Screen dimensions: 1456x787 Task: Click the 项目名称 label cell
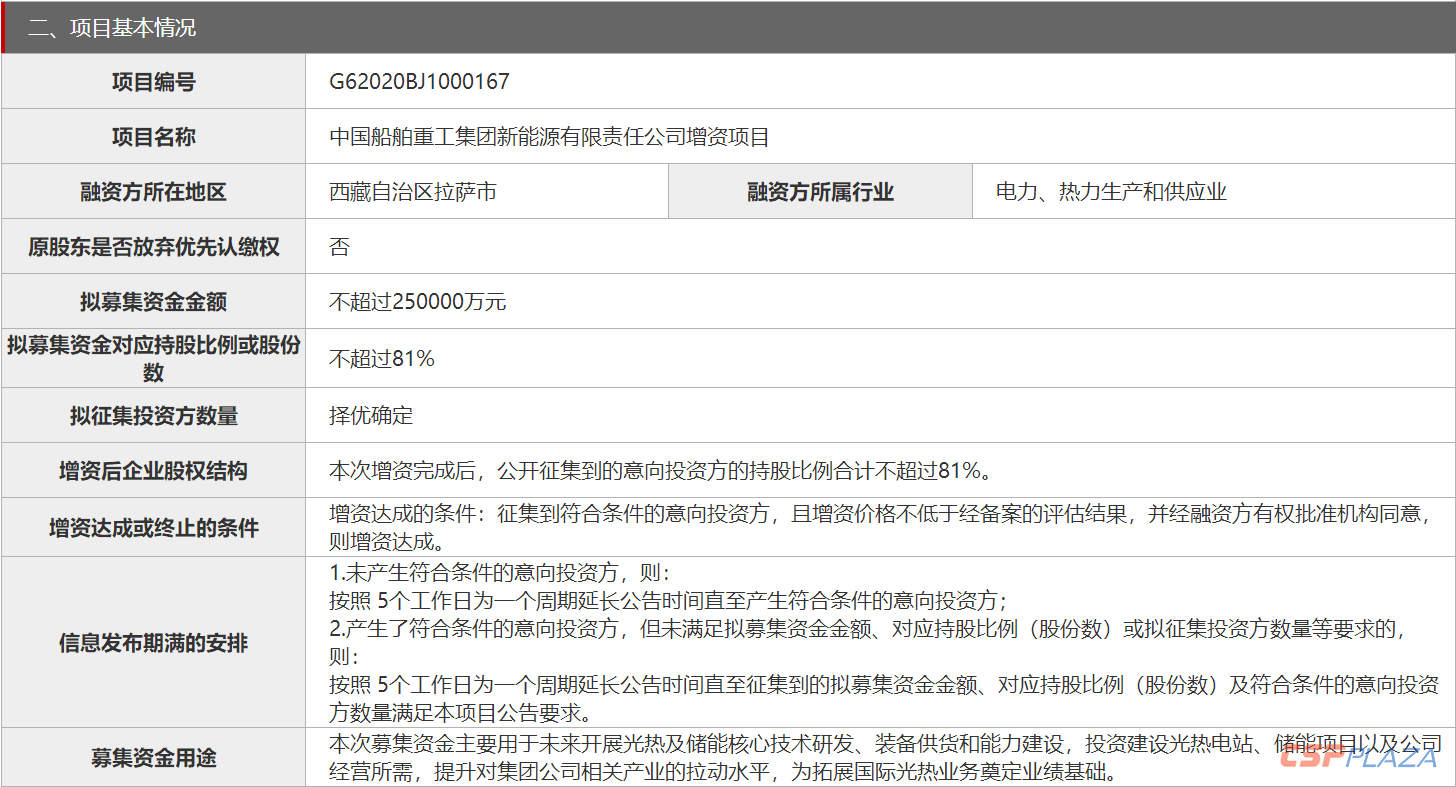tap(153, 137)
